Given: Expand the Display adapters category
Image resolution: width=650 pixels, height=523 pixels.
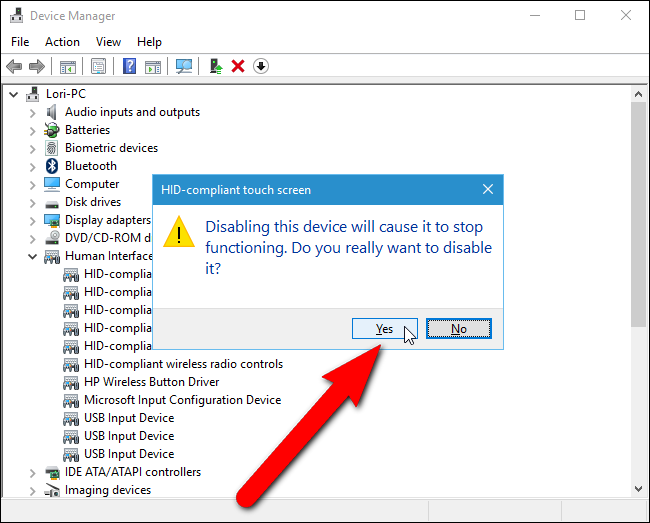Looking at the screenshot, I should (x=33, y=221).
